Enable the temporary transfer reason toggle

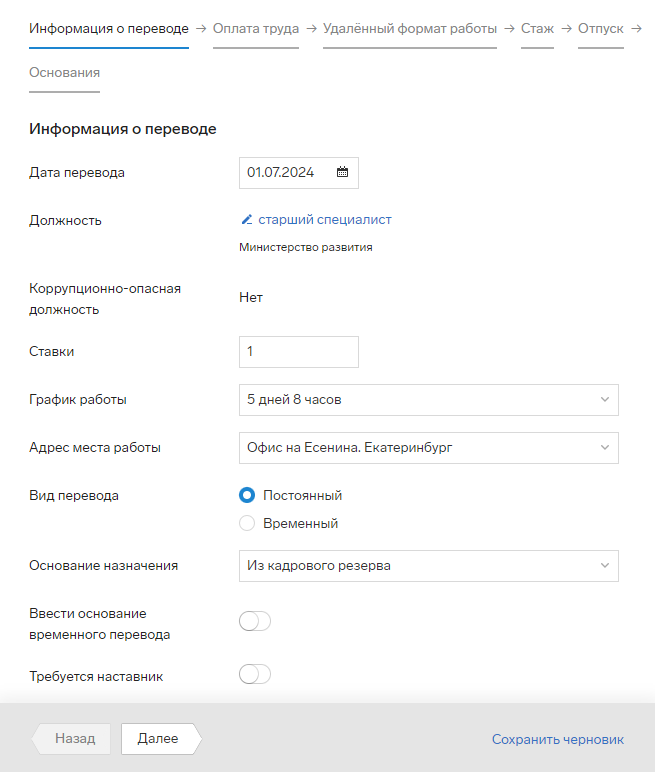pos(255,622)
